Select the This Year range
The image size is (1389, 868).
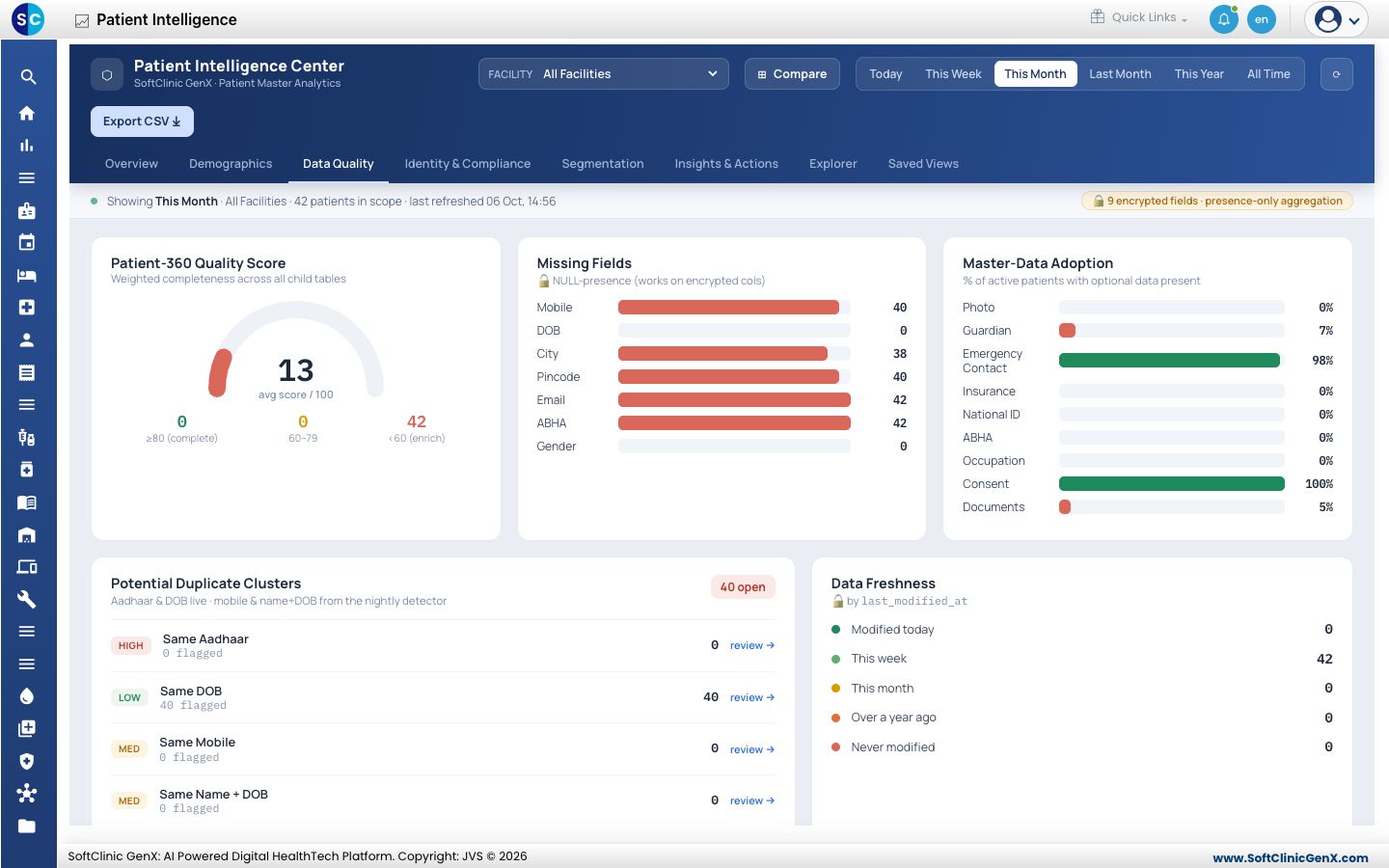[1199, 74]
